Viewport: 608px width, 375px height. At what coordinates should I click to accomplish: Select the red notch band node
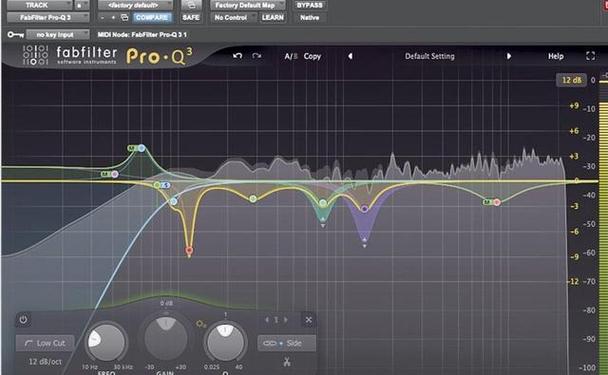tap(189, 251)
